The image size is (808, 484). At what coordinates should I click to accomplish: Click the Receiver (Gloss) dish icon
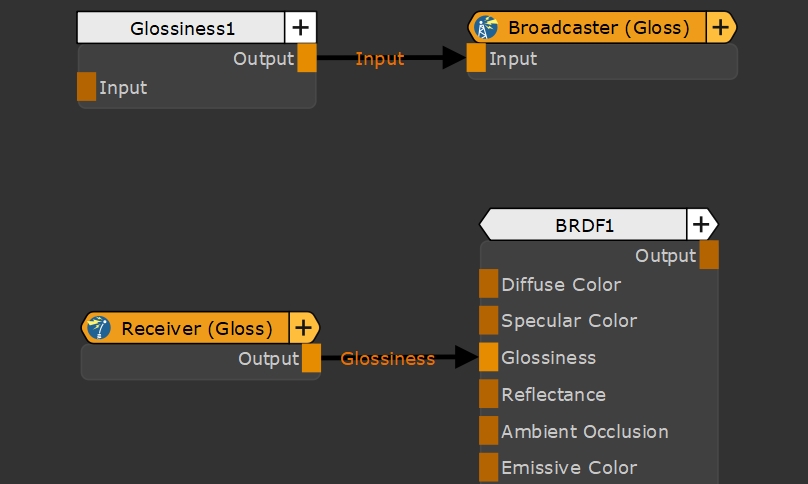click(98, 327)
